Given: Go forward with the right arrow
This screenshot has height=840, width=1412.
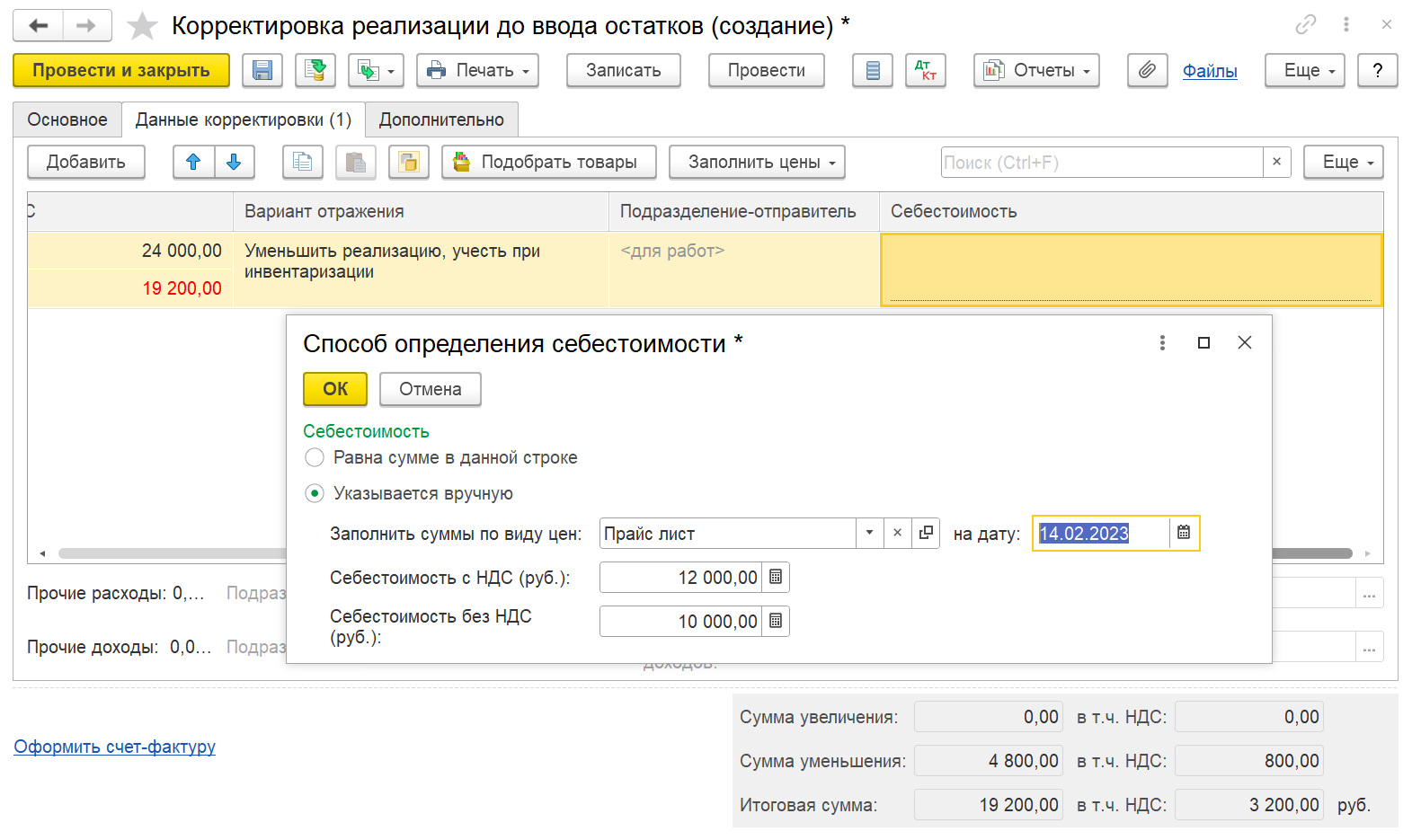Looking at the screenshot, I should point(87,25).
